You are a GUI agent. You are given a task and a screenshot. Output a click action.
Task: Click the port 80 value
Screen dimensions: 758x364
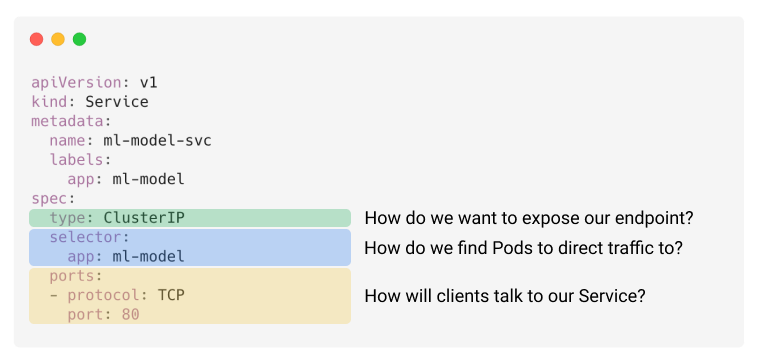131,315
